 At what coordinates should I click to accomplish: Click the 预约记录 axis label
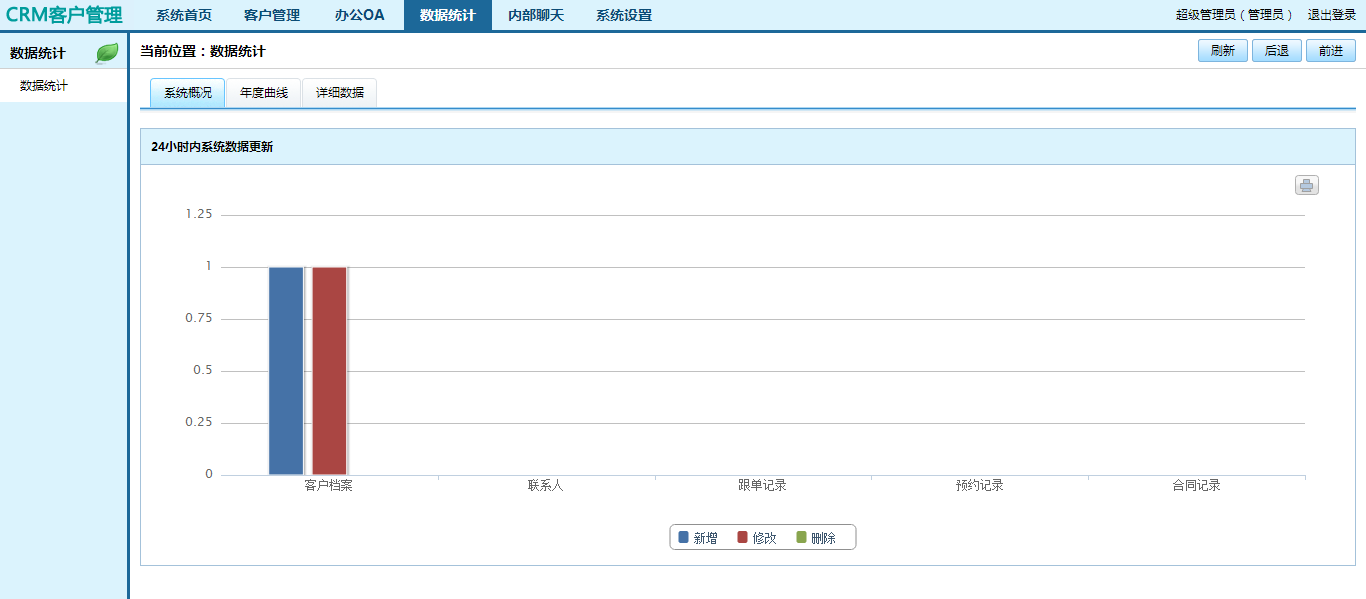point(980,486)
